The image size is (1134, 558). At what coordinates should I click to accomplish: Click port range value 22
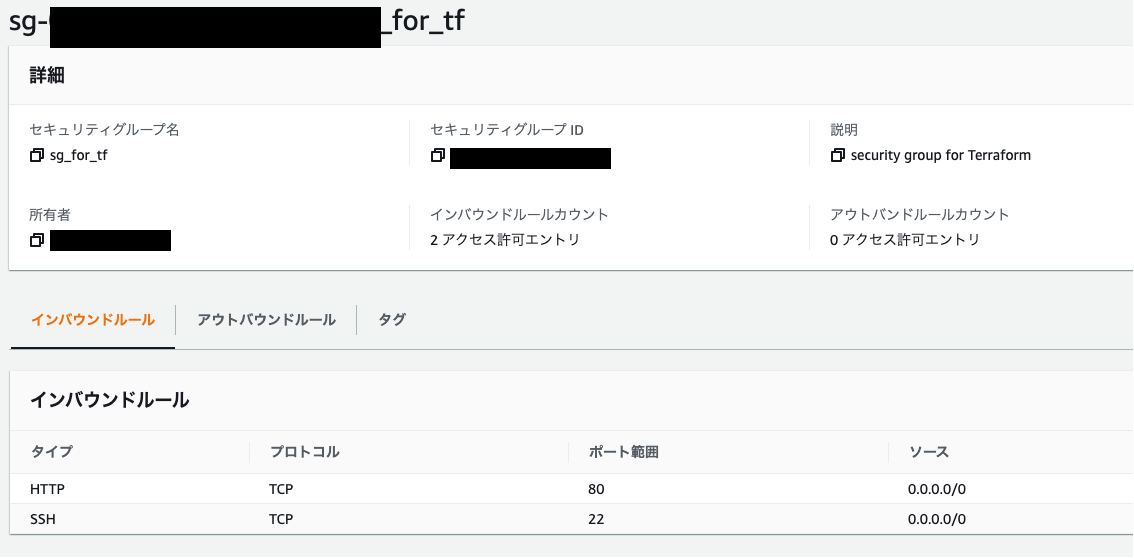point(596,520)
